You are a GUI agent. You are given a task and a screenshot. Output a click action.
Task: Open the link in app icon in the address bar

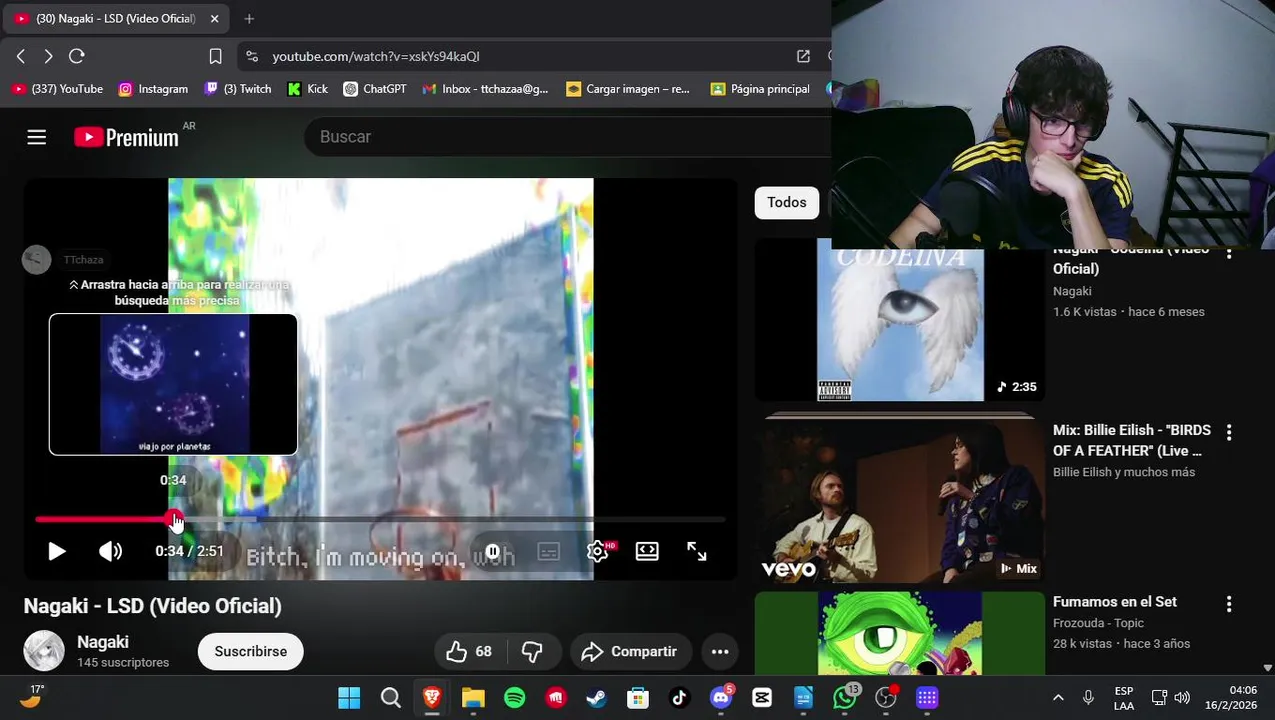[x=803, y=56]
